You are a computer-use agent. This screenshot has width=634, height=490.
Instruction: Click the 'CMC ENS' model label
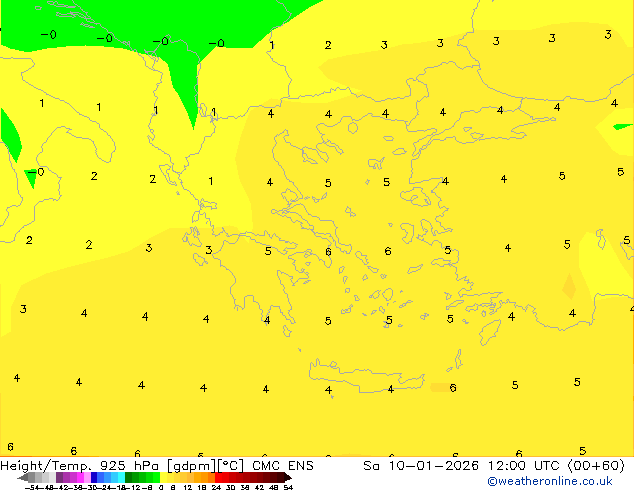coord(283,466)
